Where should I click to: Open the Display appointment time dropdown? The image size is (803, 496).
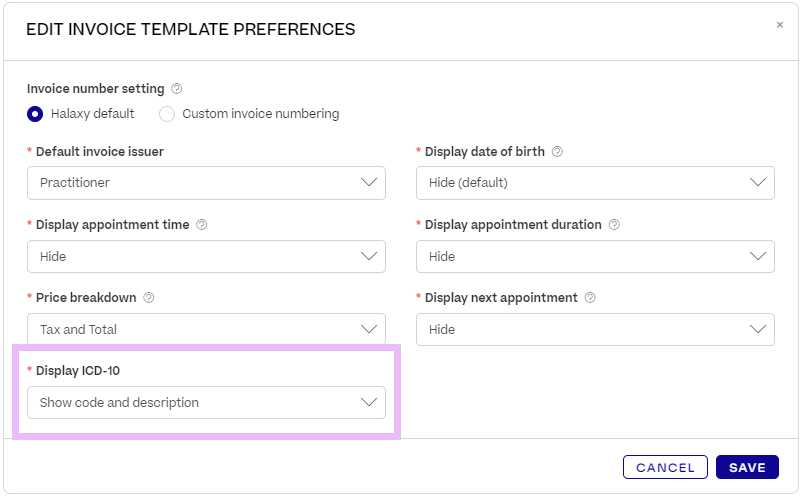coord(206,256)
